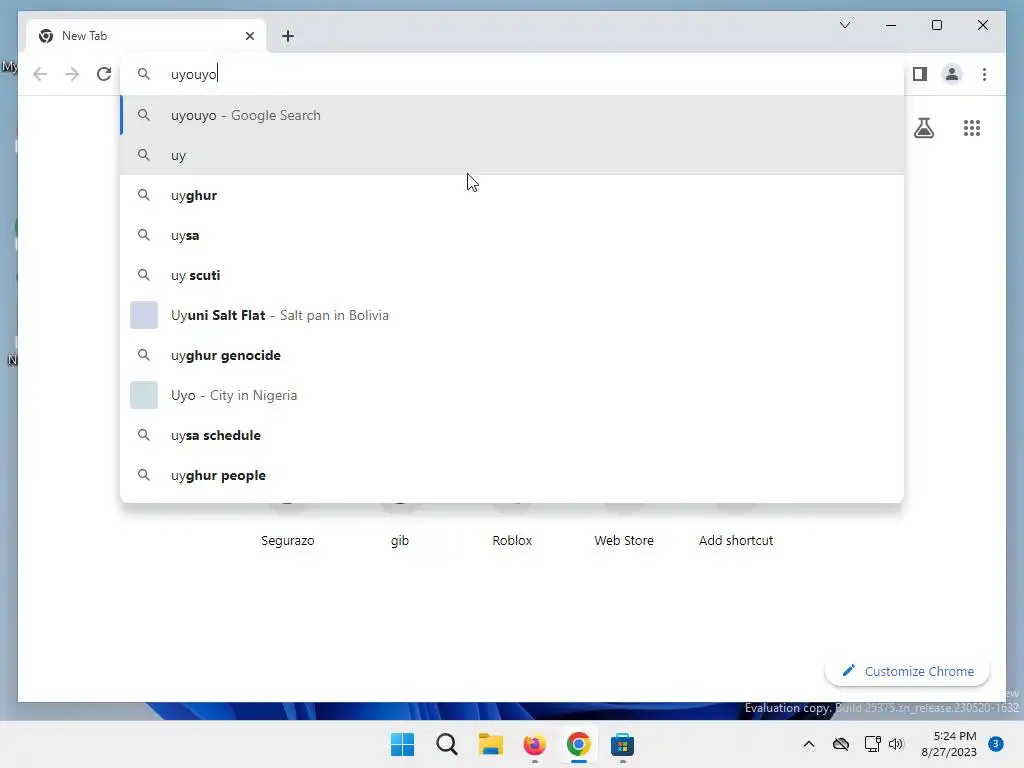The width and height of the screenshot is (1024, 768).
Task: Choose 'Uyo - City in Nigeria' suggestion
Action: coord(512,395)
